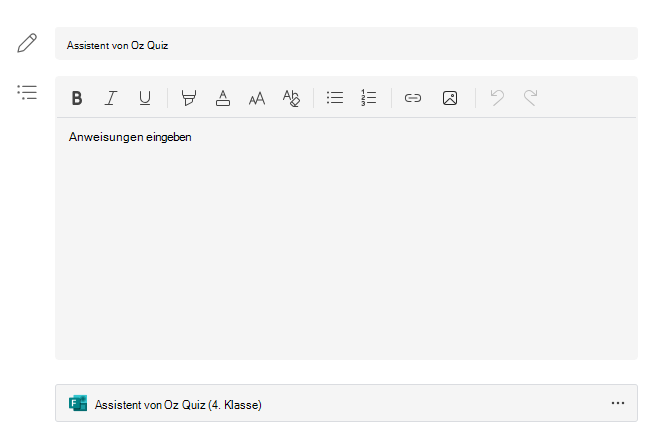This screenshot has width=654, height=433.
Task: Choose the font color tool
Action: (x=223, y=98)
